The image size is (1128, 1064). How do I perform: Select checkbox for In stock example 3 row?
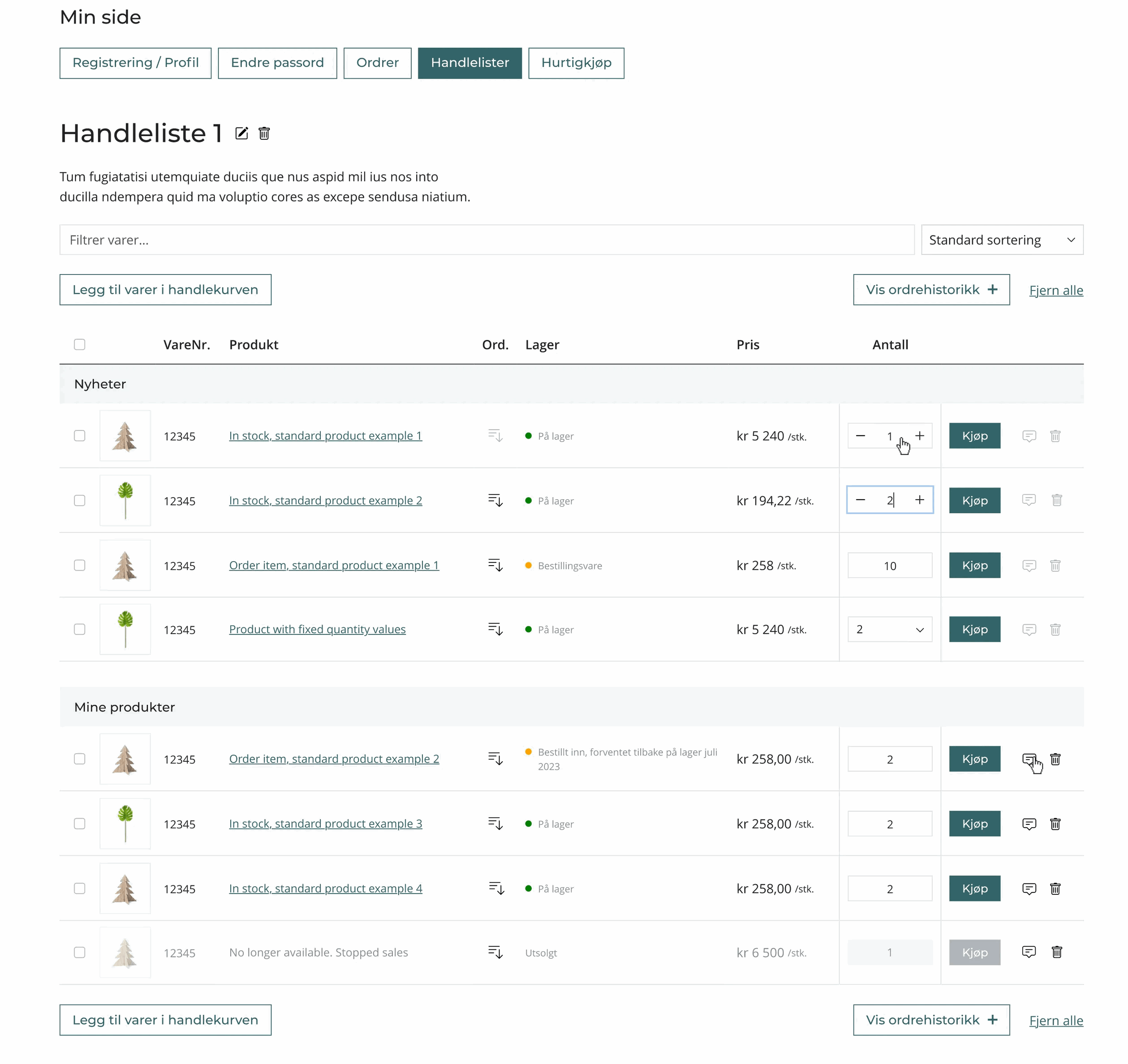click(x=79, y=824)
